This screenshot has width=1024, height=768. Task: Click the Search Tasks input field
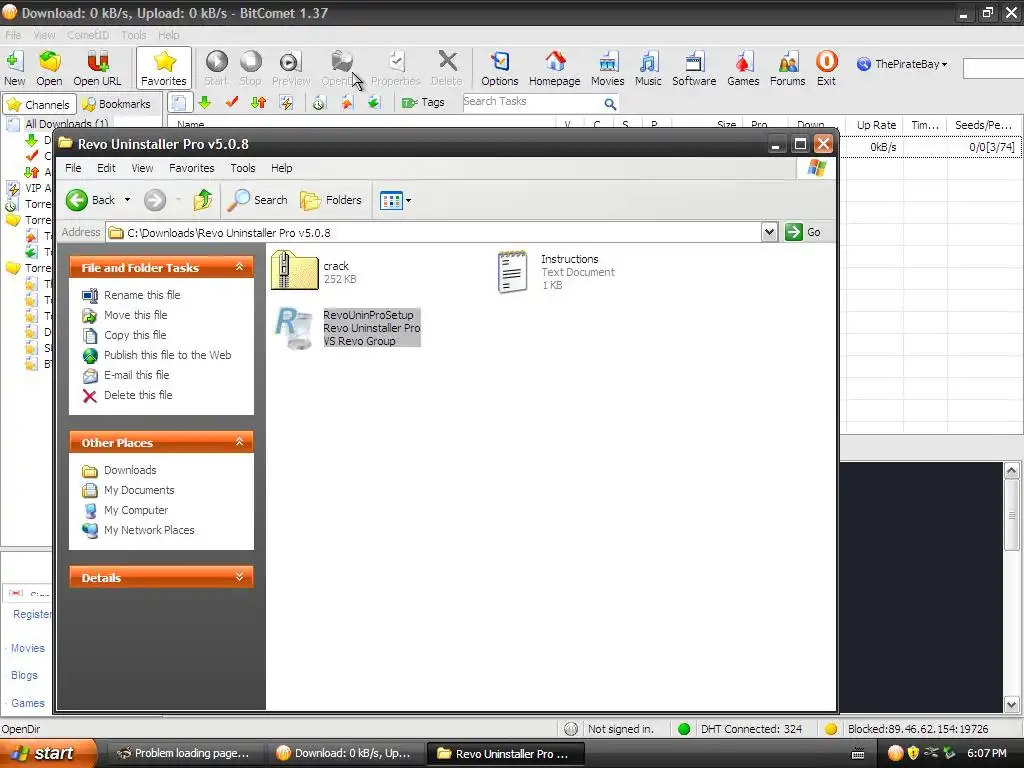[x=533, y=102]
